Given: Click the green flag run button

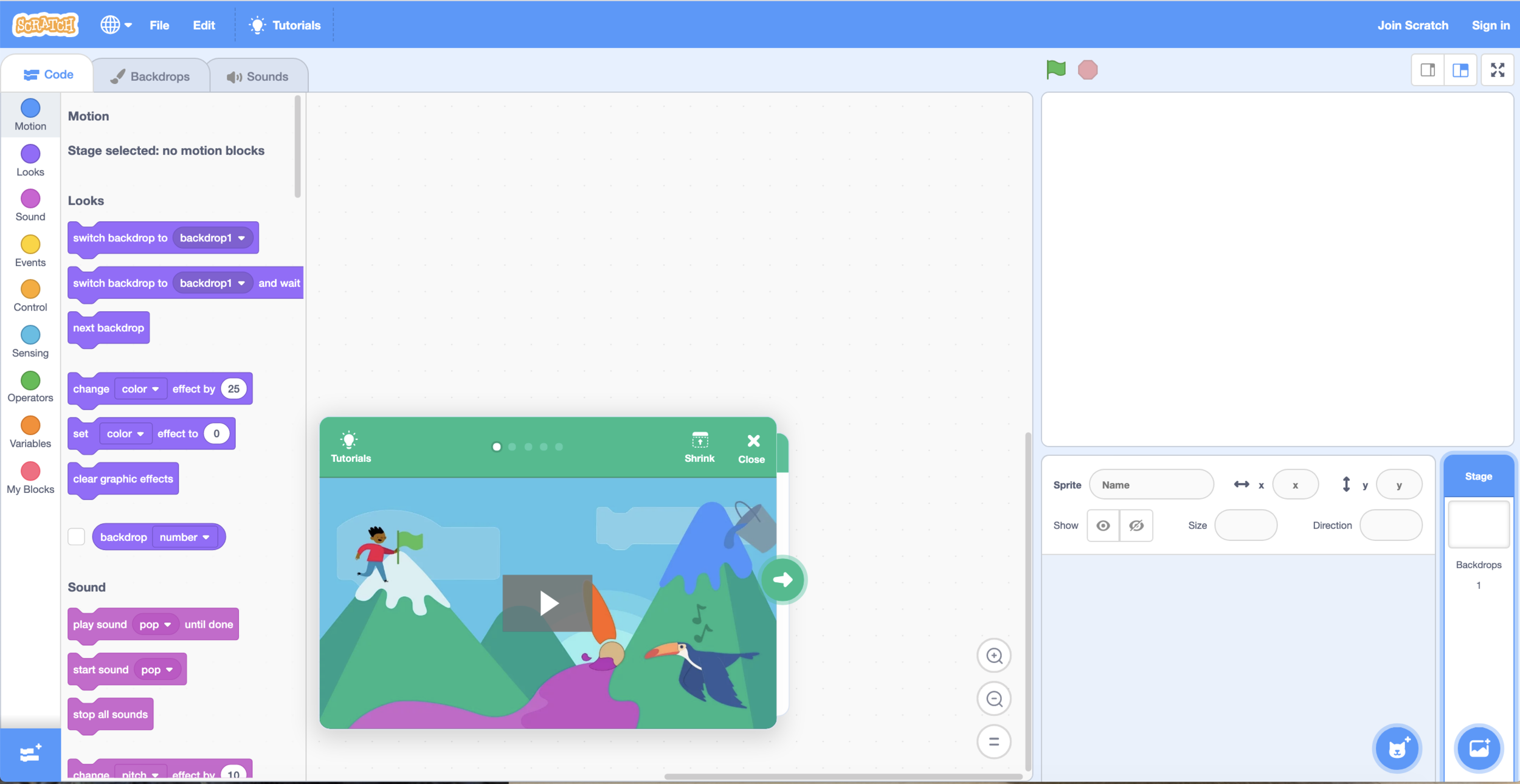Looking at the screenshot, I should pos(1056,70).
